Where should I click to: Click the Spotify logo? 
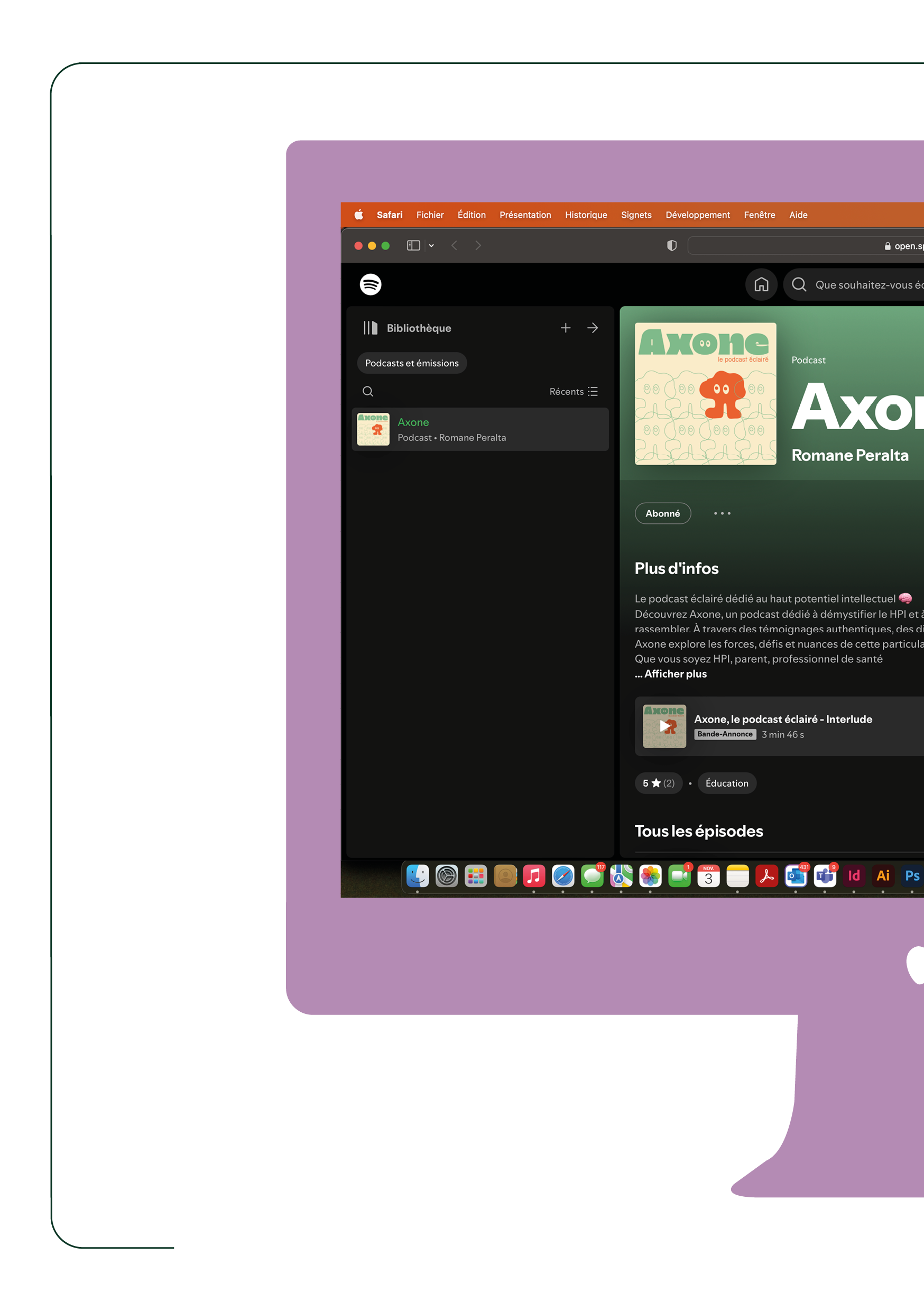(x=371, y=284)
